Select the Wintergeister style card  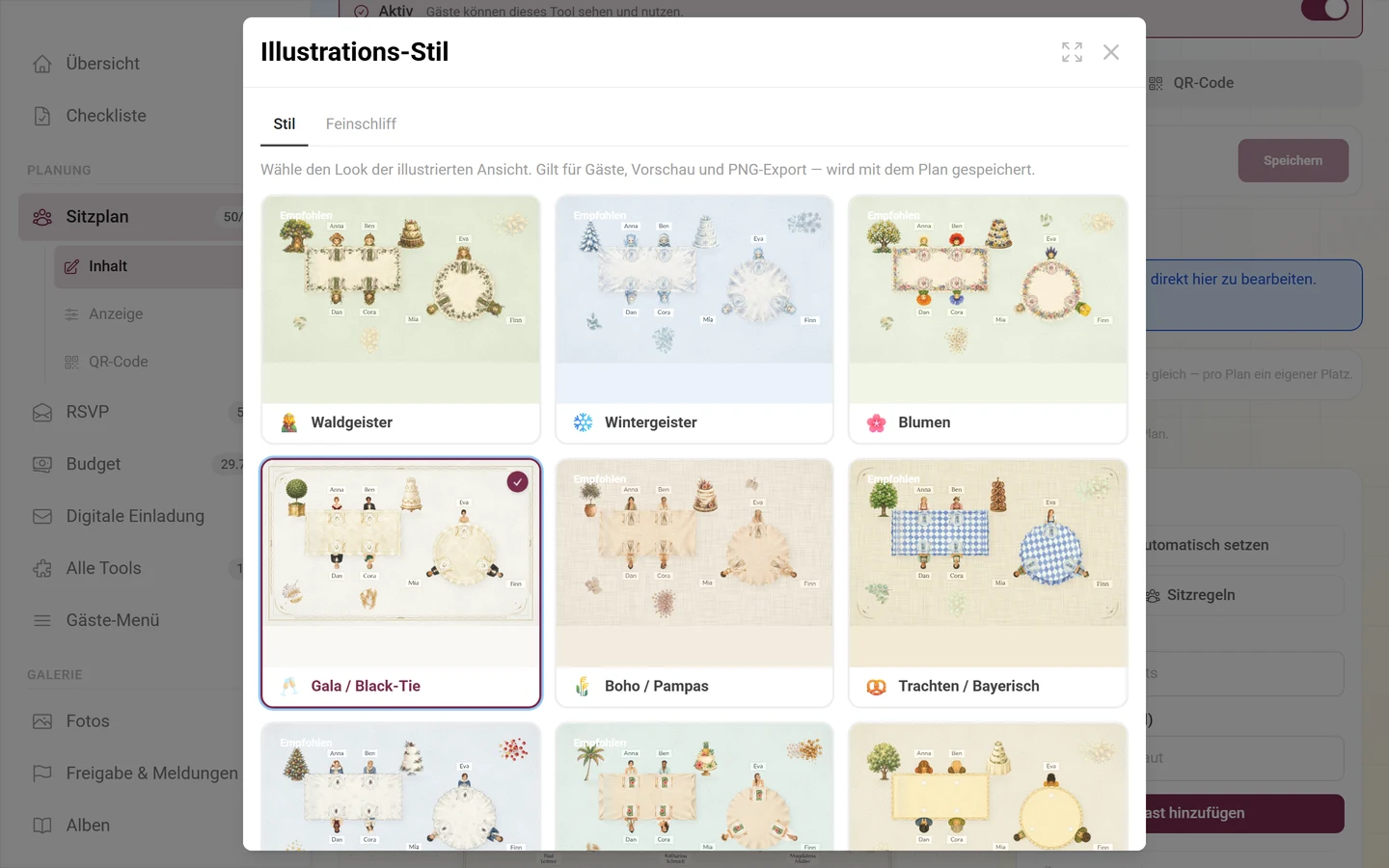pyautogui.click(x=694, y=319)
